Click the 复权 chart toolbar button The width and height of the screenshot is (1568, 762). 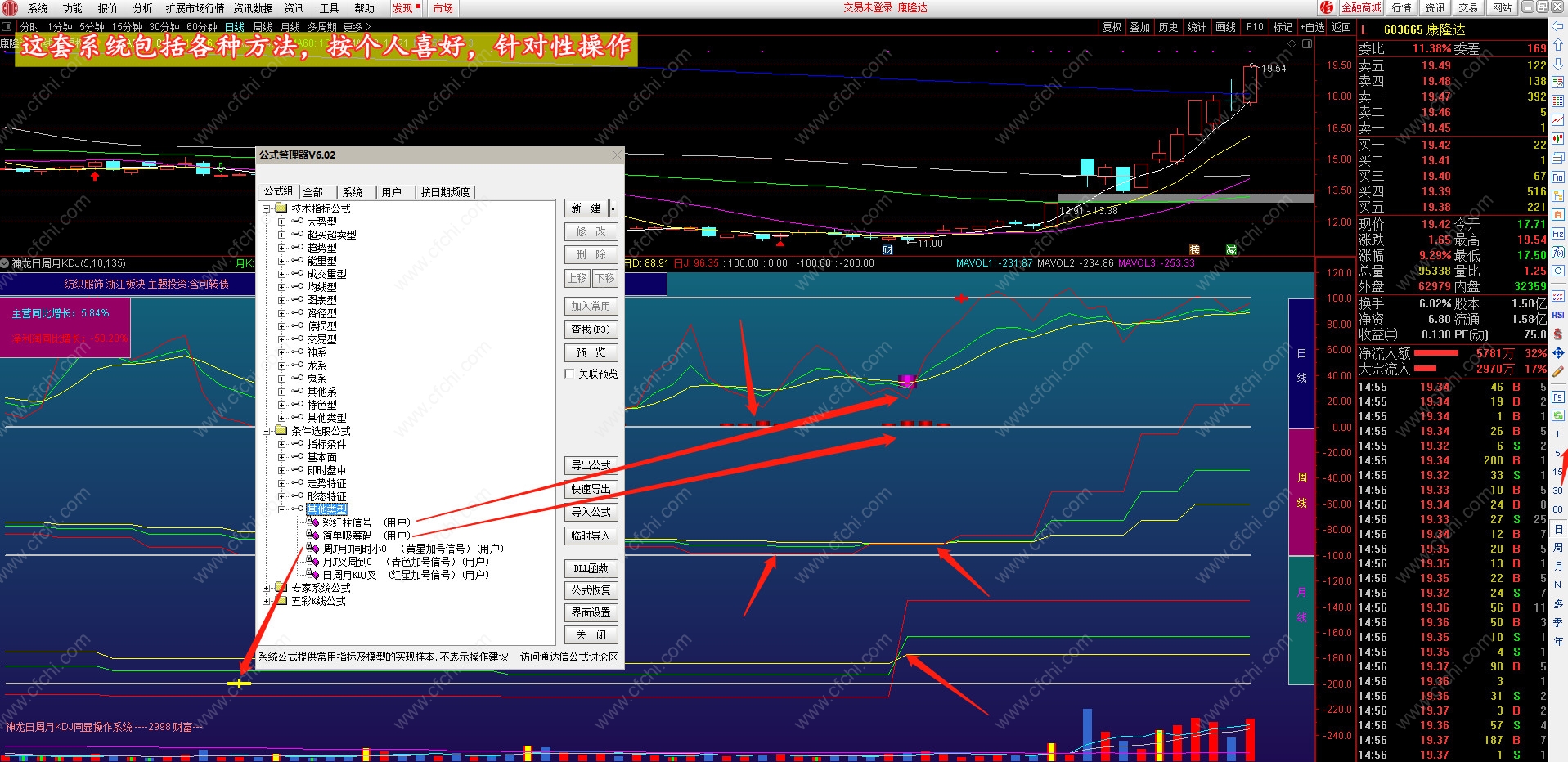click(1112, 27)
